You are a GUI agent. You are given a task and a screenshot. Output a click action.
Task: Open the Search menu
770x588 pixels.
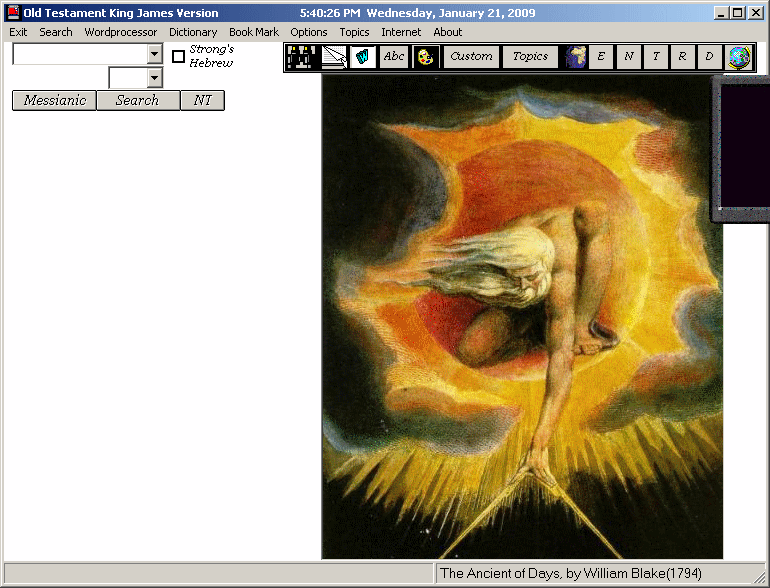click(56, 32)
